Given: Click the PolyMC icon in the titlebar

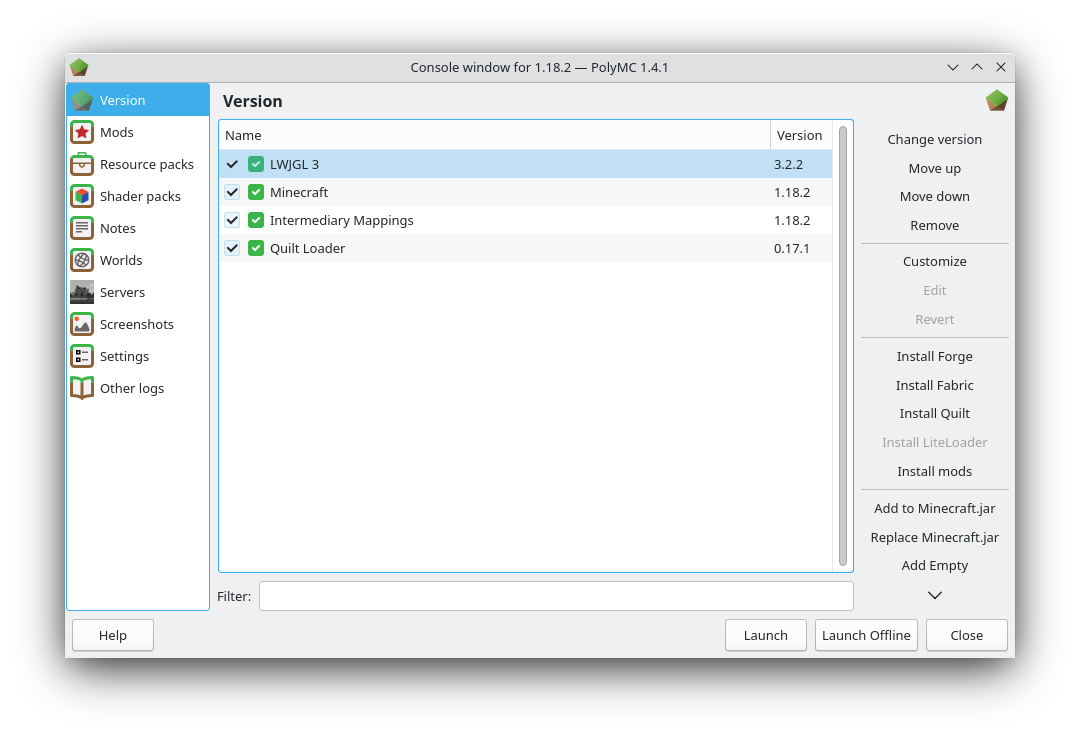Looking at the screenshot, I should tap(79, 67).
